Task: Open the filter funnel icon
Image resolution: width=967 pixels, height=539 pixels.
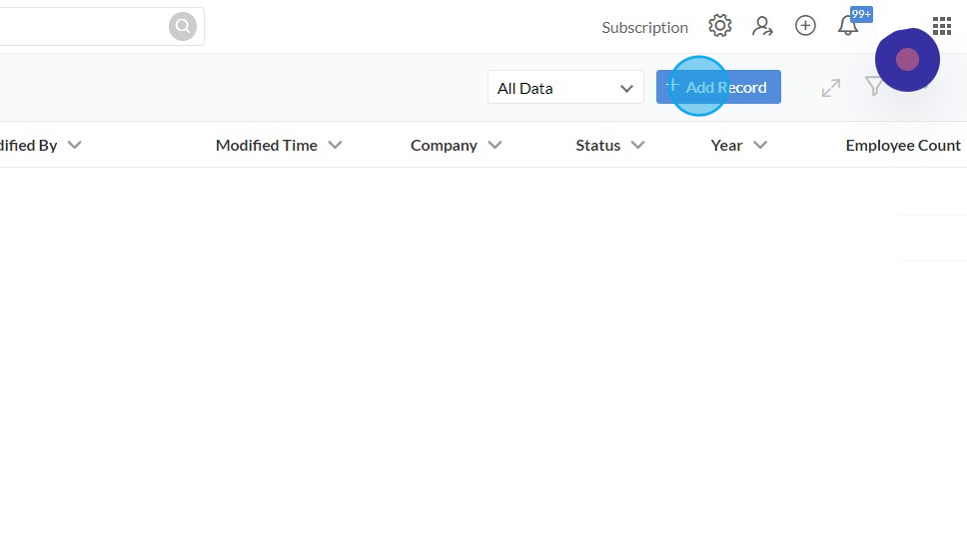Action: click(x=874, y=86)
